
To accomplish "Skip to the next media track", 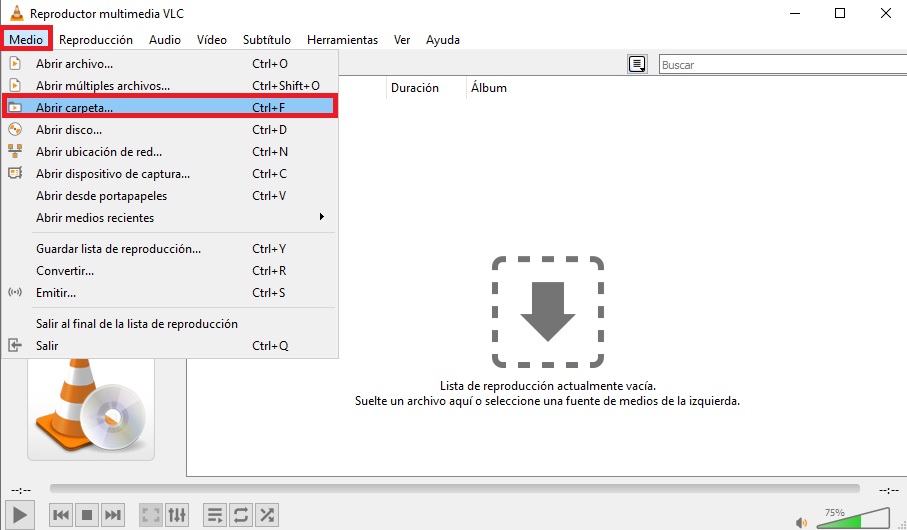I will click(113, 514).
